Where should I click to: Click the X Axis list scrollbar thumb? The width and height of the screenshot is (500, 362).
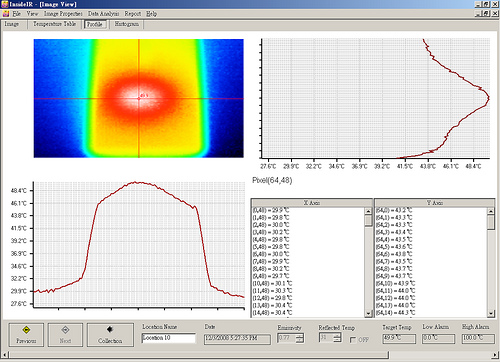click(x=368, y=221)
